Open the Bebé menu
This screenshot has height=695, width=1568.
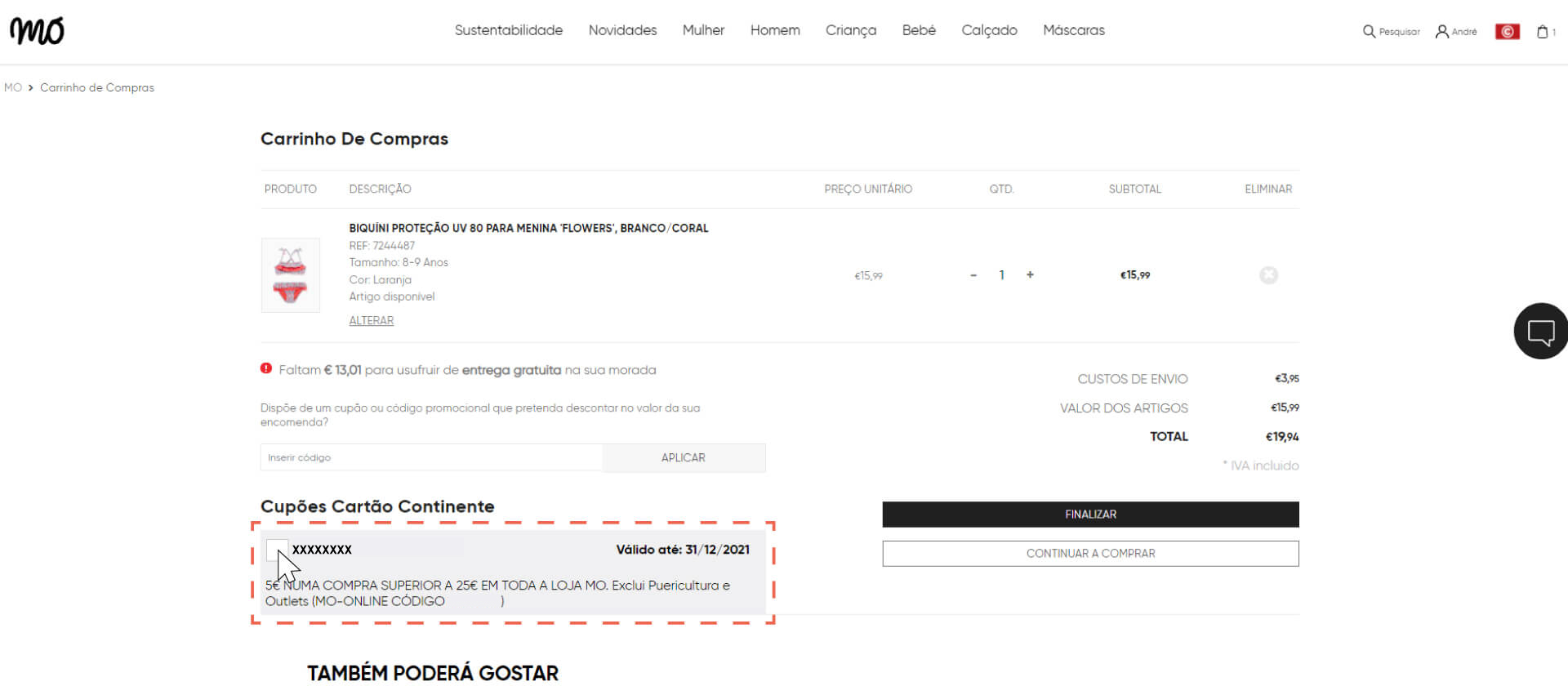tap(919, 30)
